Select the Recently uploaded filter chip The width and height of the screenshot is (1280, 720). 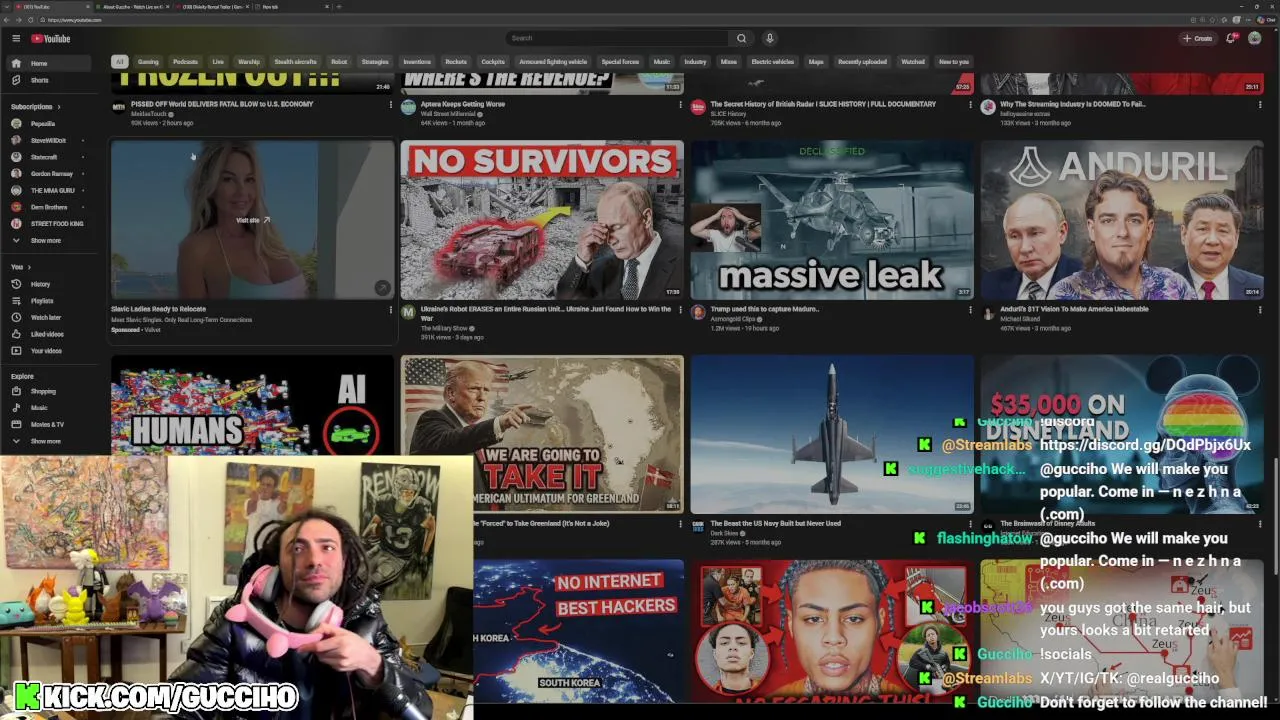[862, 62]
